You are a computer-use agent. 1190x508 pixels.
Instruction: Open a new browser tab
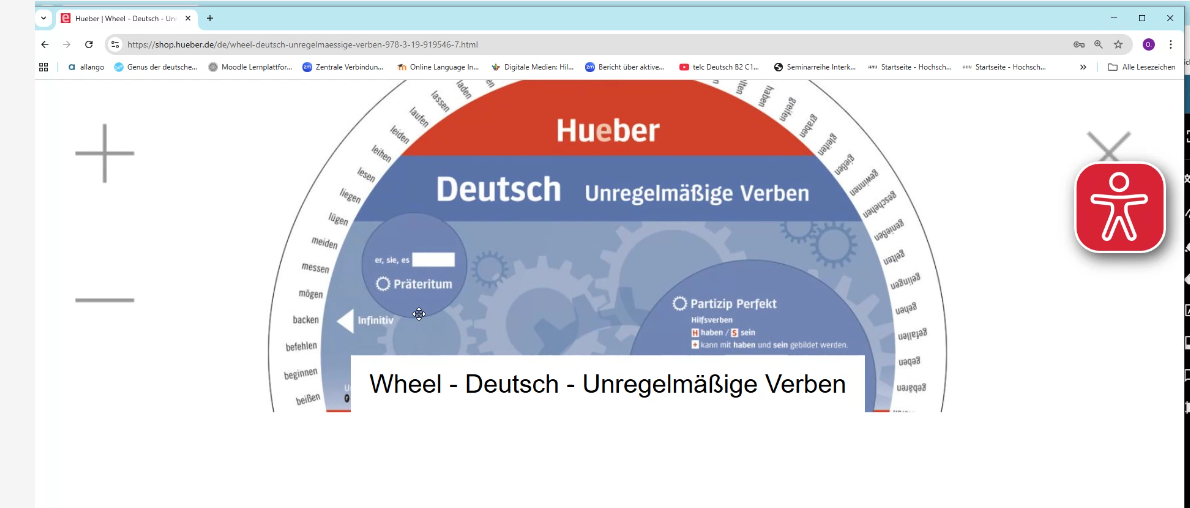point(209,18)
